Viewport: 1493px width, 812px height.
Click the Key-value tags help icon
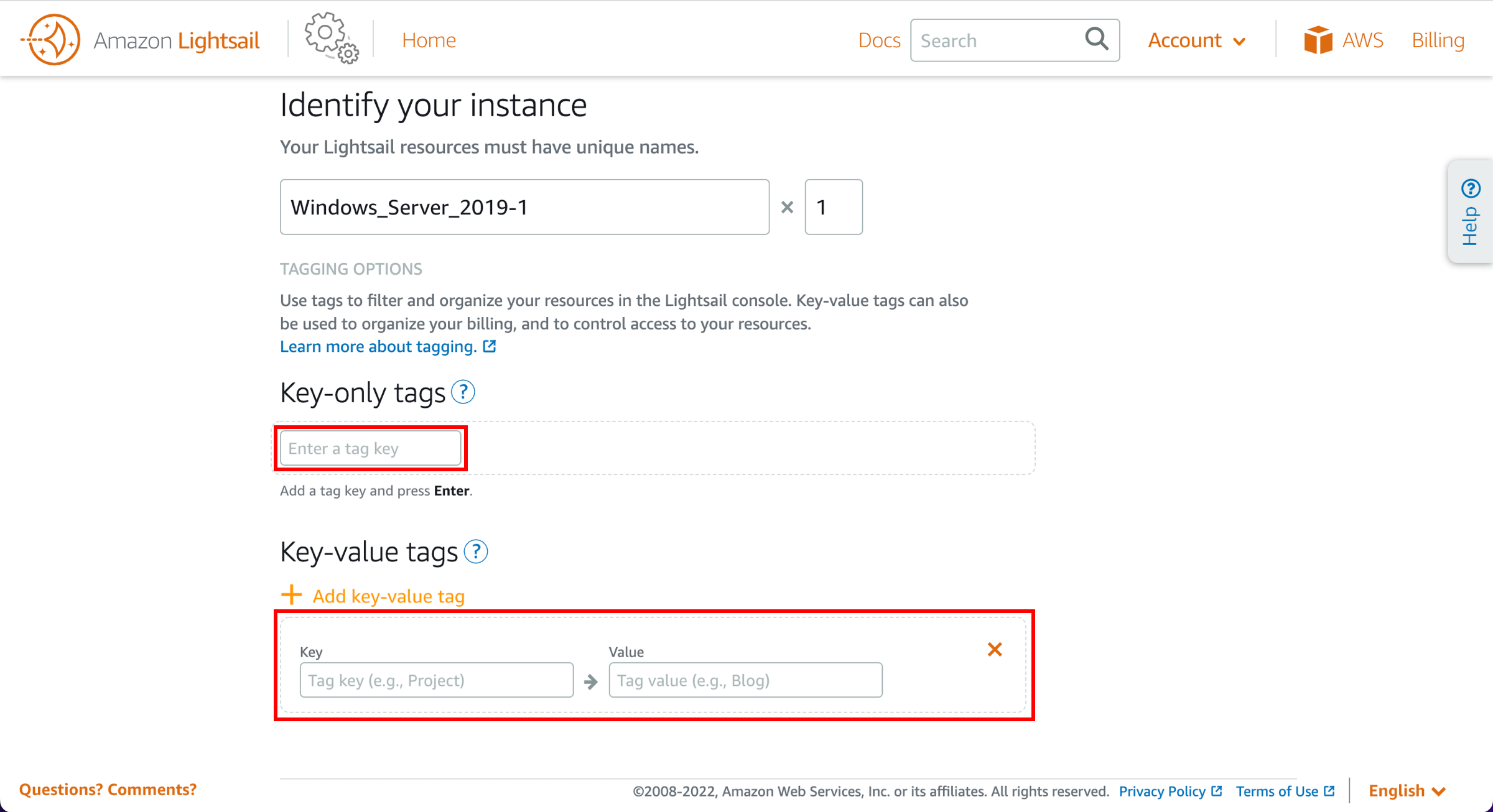click(x=476, y=551)
